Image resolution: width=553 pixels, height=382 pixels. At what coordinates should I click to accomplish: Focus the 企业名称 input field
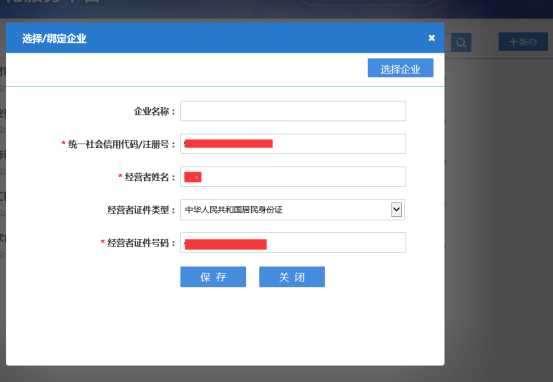293,111
